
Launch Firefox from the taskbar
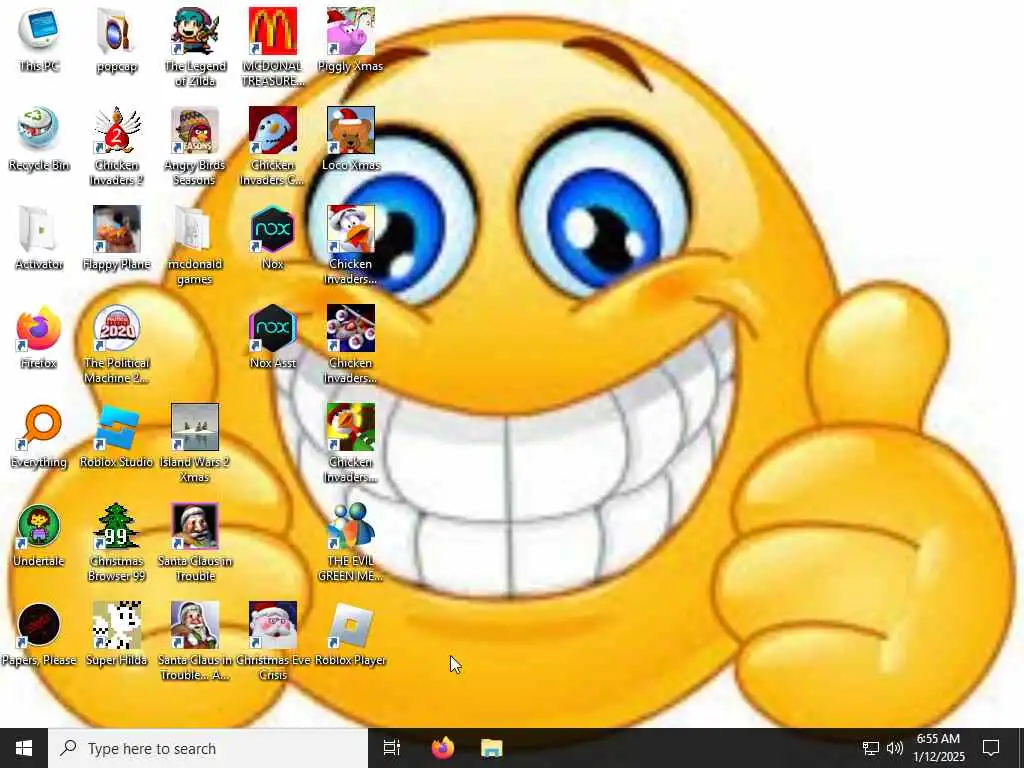pos(442,748)
